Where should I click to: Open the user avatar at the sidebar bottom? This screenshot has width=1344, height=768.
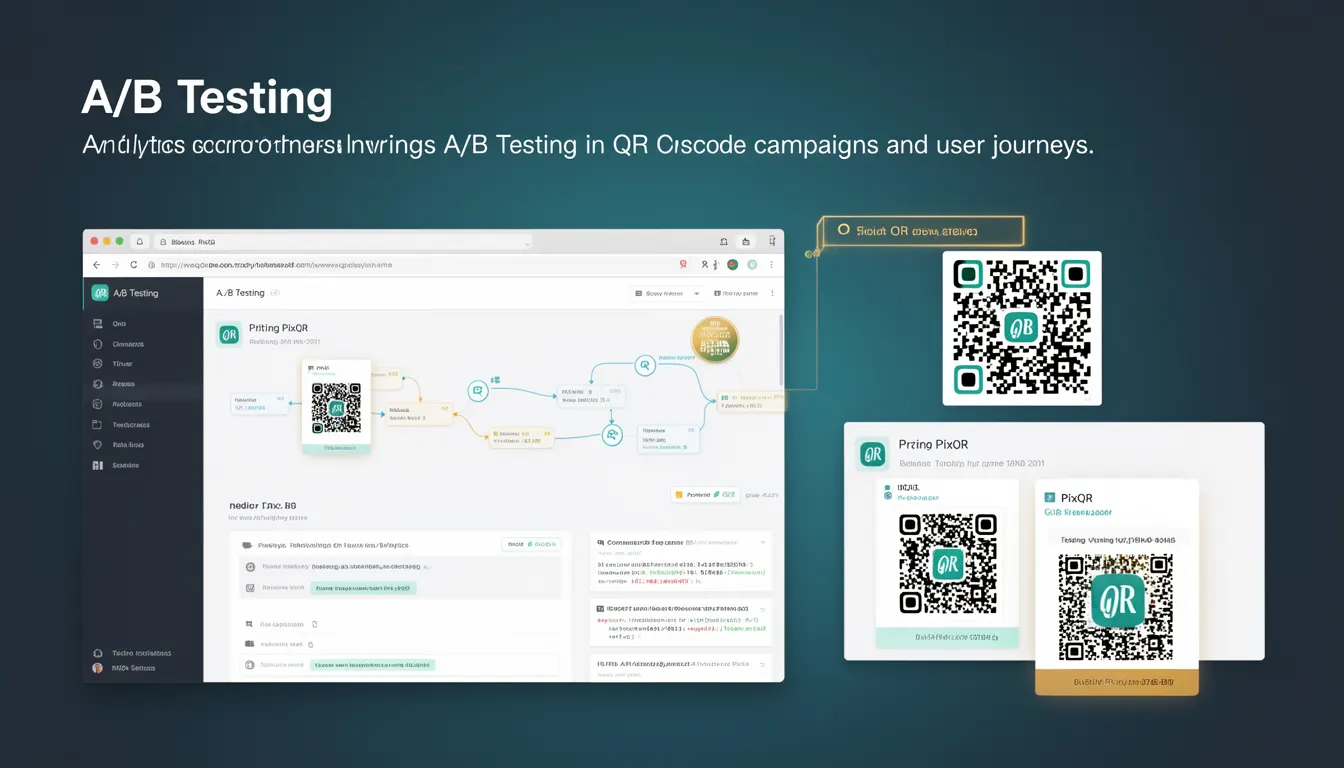point(97,668)
